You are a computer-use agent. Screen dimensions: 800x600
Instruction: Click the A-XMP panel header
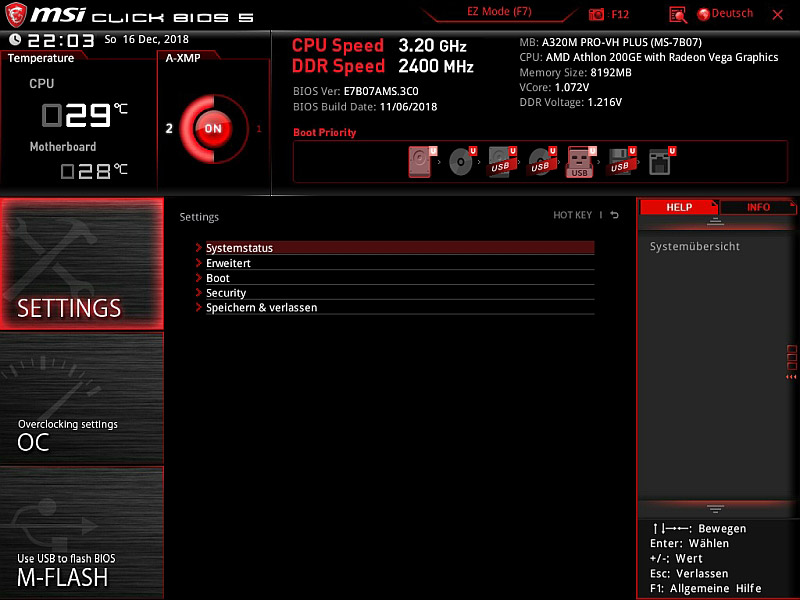[x=183, y=58]
